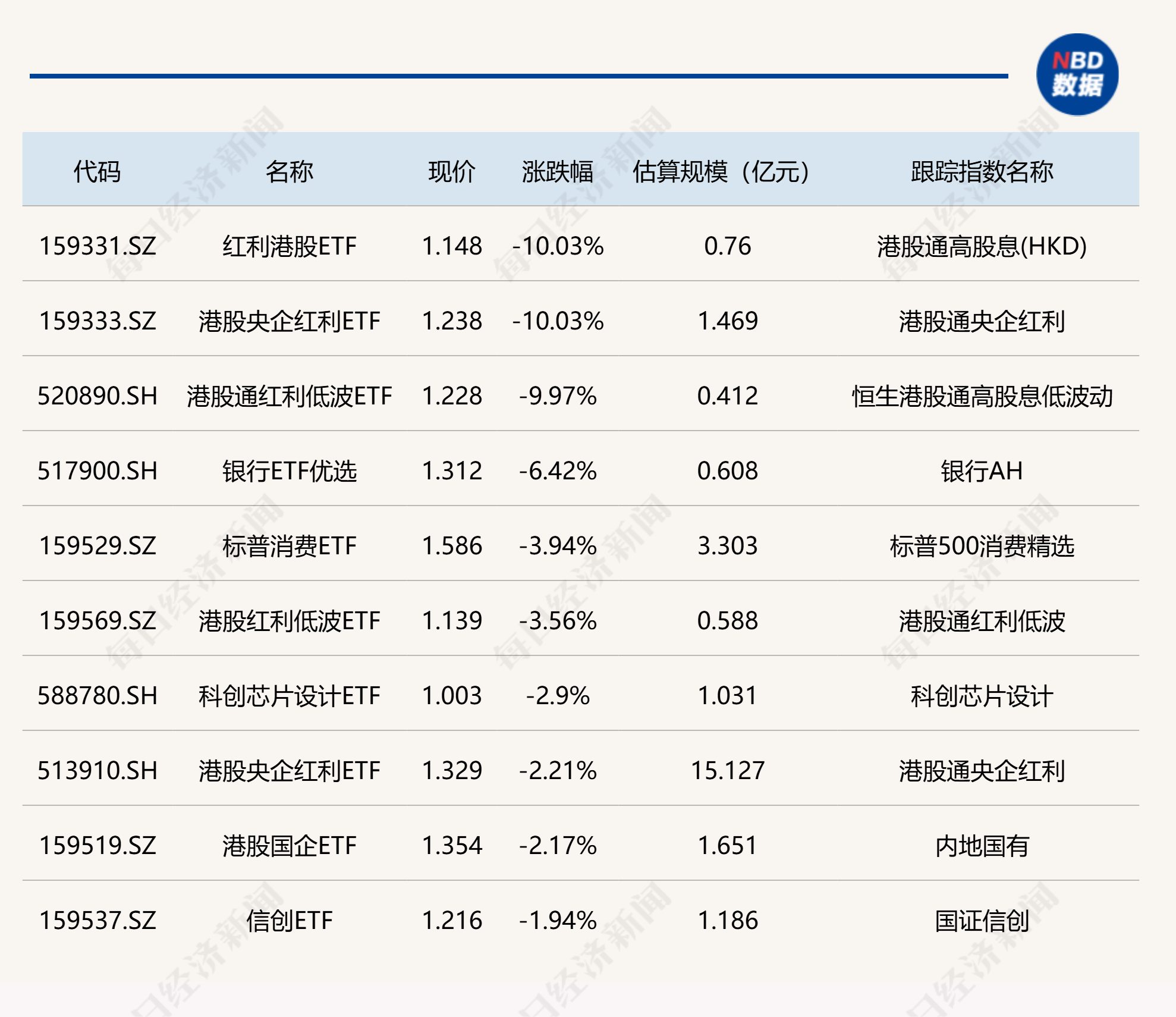Screen dimensions: 1176x1017
Task: Click scale value 1.651
Action: click(728, 846)
